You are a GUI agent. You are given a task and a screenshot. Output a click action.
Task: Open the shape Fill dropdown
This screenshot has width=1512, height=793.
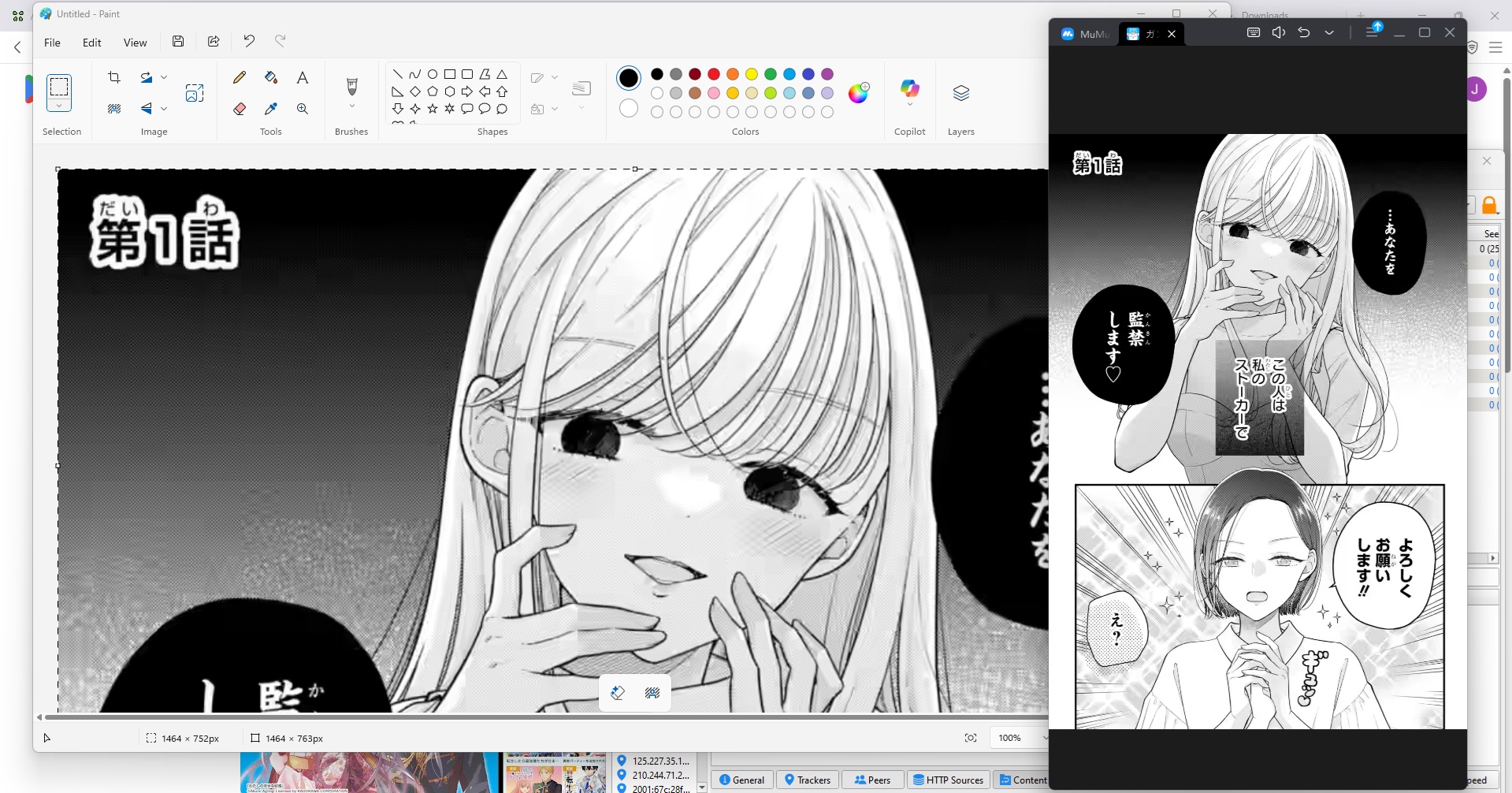pyautogui.click(x=544, y=109)
